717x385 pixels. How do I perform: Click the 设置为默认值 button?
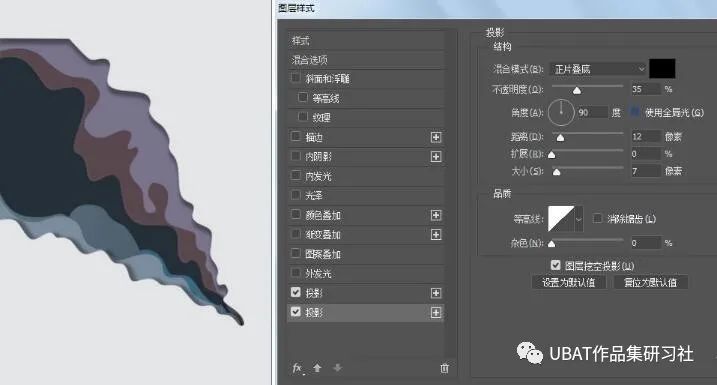coord(569,283)
